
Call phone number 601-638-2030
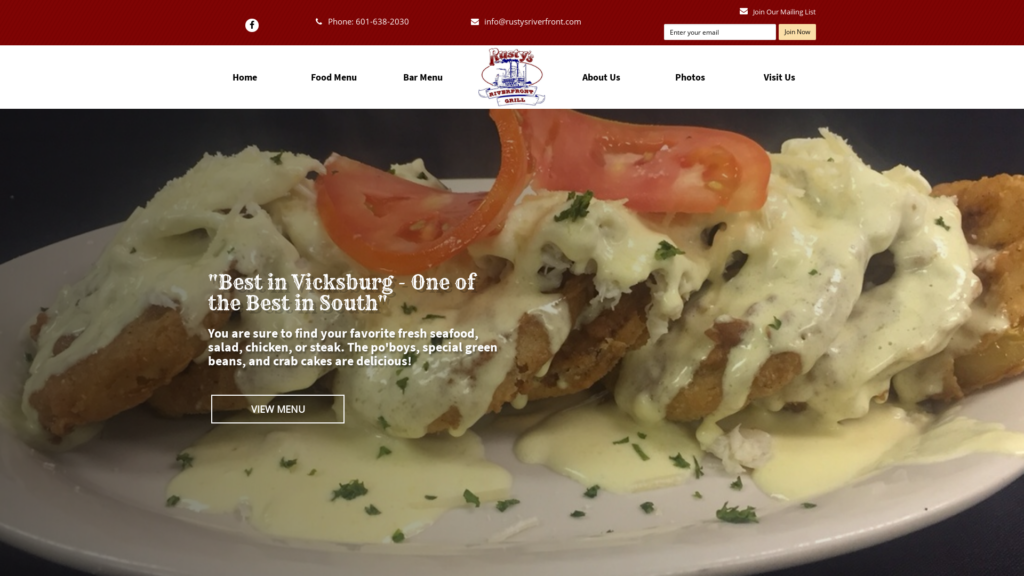368,22
